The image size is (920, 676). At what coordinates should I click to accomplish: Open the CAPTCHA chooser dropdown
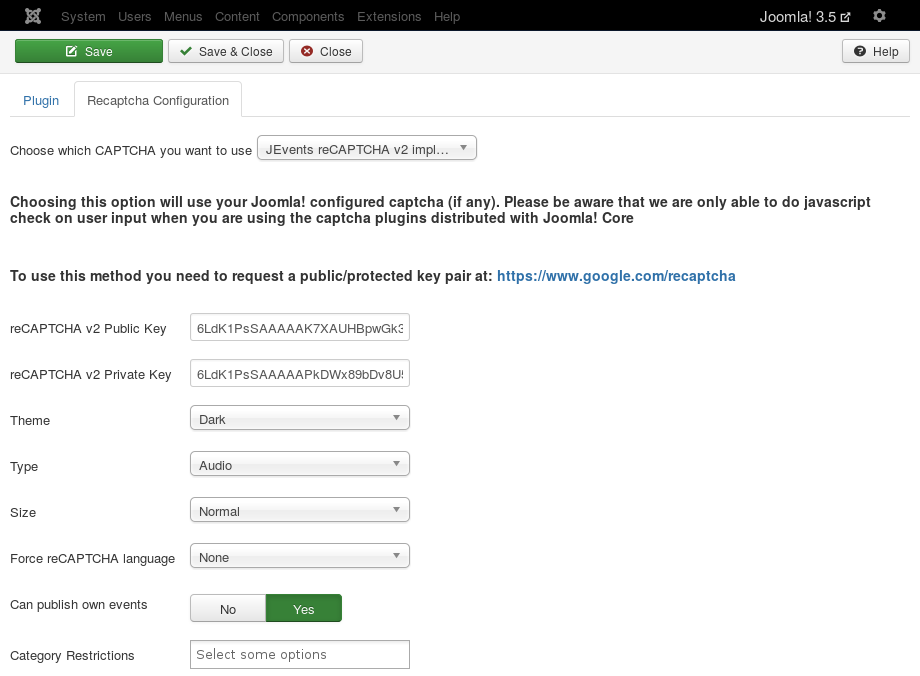(x=367, y=148)
